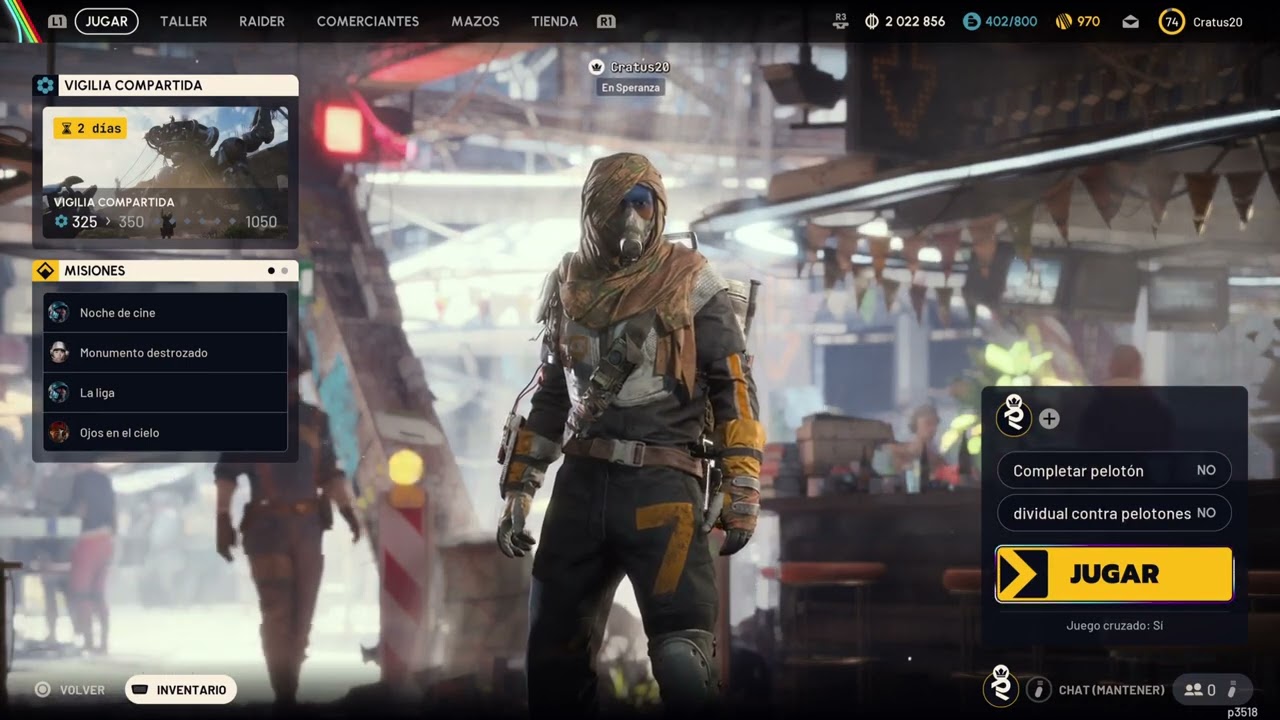This screenshot has height=720, width=1280.
Task: Click the emblem icon left of chat info
Action: click(1000, 686)
